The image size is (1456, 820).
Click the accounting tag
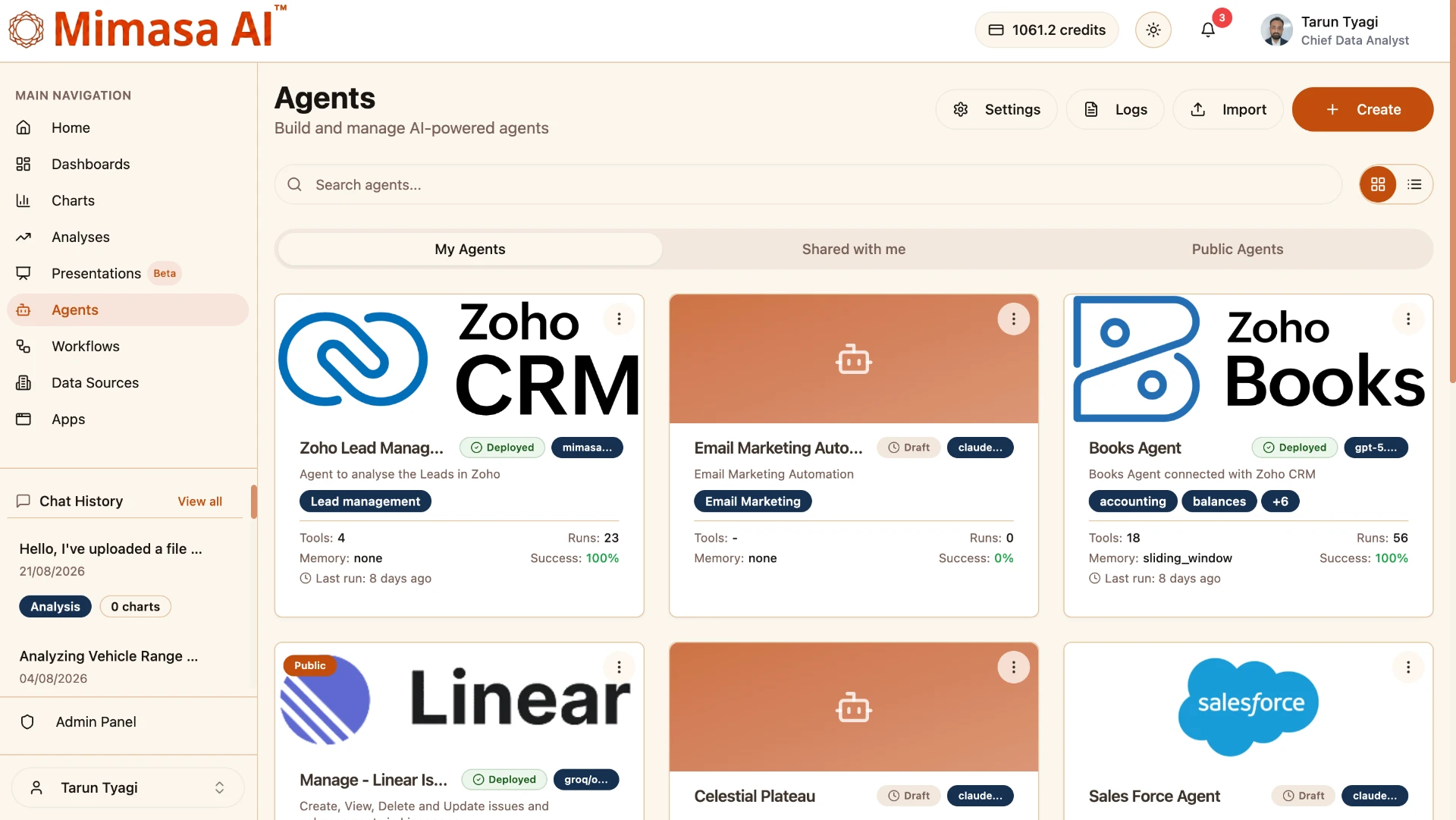point(1133,501)
